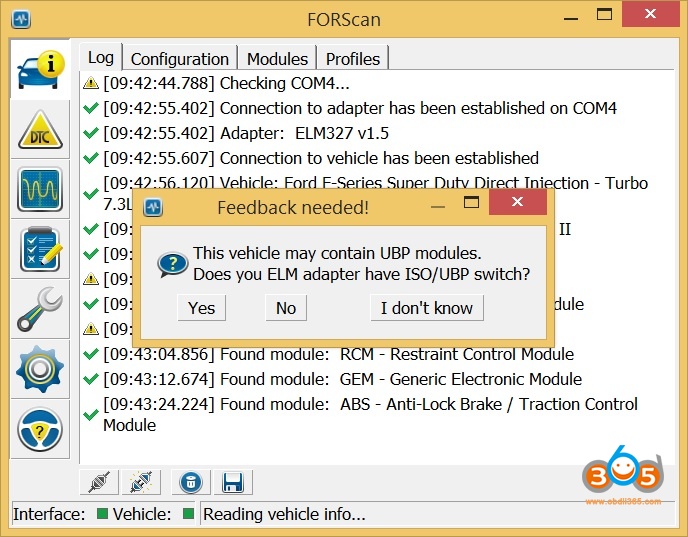The height and width of the screenshot is (537, 688).
Task: Open the gear settings section
Action: pyautogui.click(x=40, y=369)
